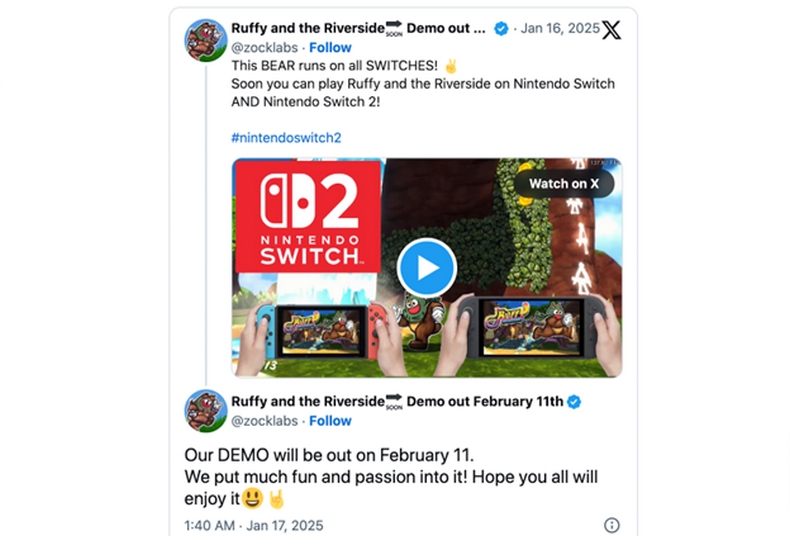Click the verified badge after Demo out February 11th
This screenshot has height=536, width=790.
[x=575, y=402]
